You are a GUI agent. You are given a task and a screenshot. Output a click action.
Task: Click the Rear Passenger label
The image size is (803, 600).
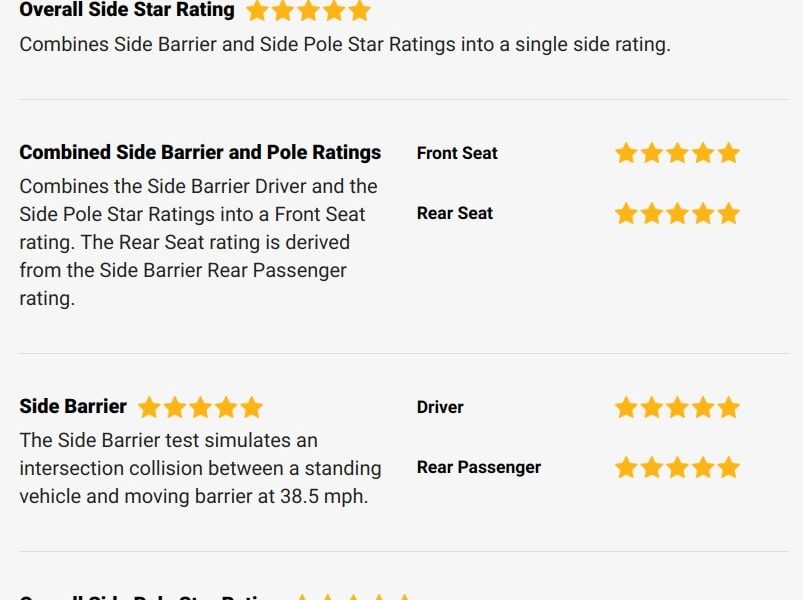pyautogui.click(x=479, y=467)
